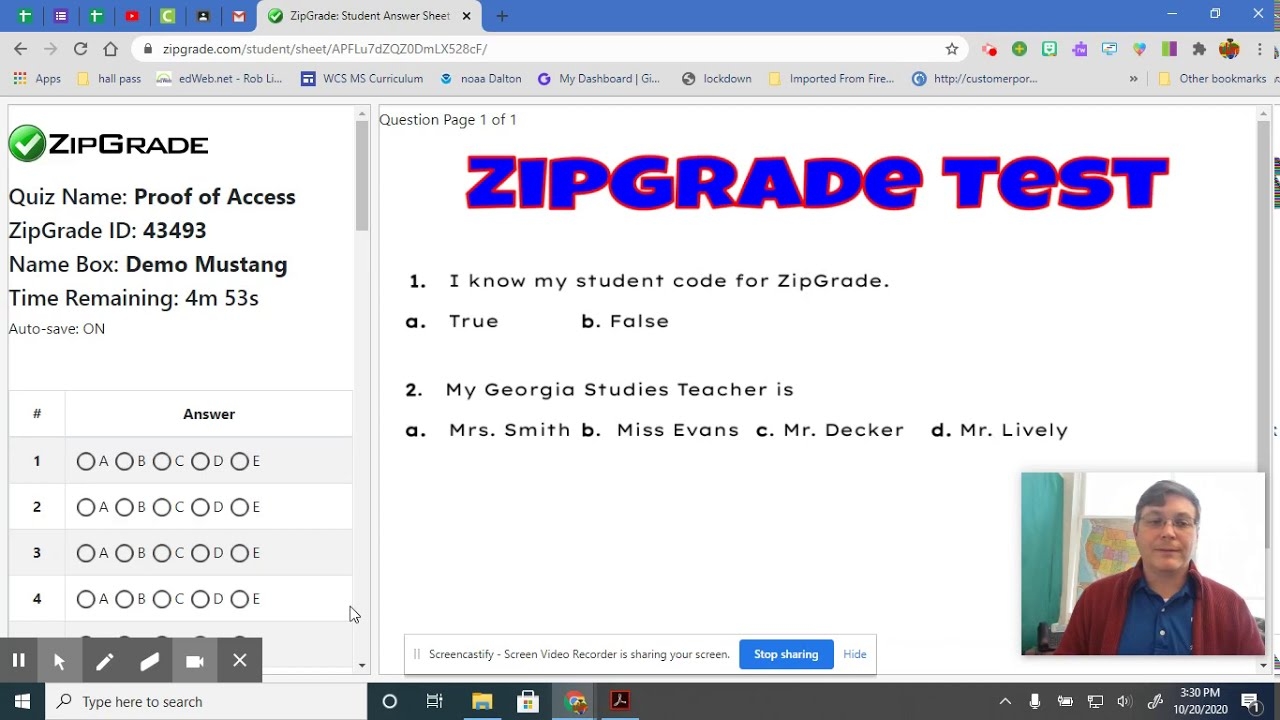Select answer B for question 4

(124, 599)
